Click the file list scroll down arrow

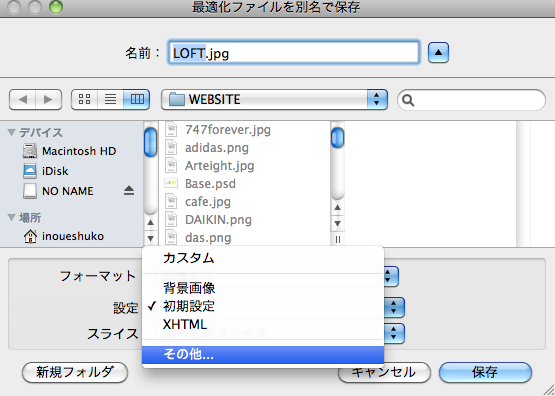[337, 223]
